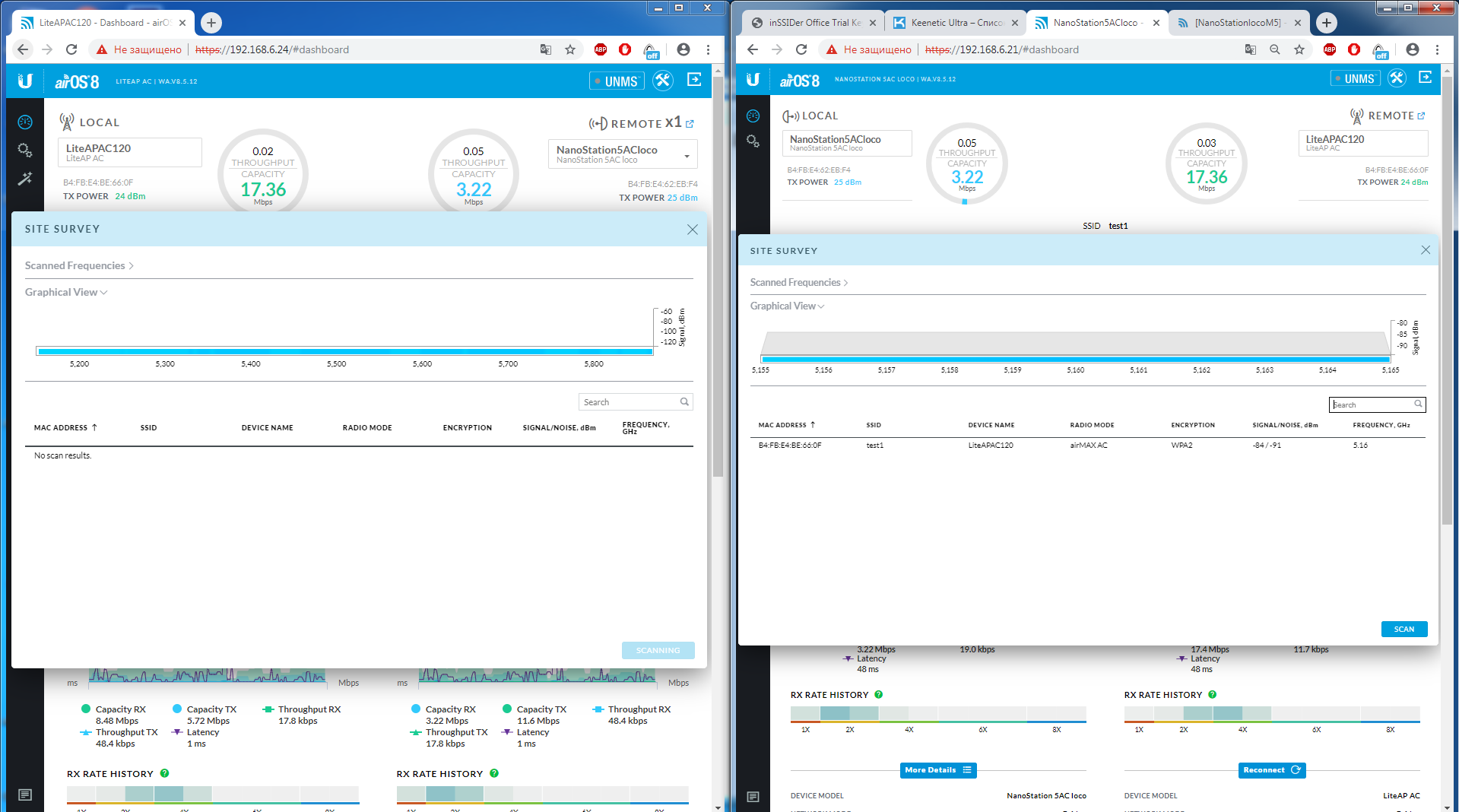This screenshot has height=812, width=1459.
Task: Open tools wrench icon in right airOS window
Action: tap(1397, 78)
